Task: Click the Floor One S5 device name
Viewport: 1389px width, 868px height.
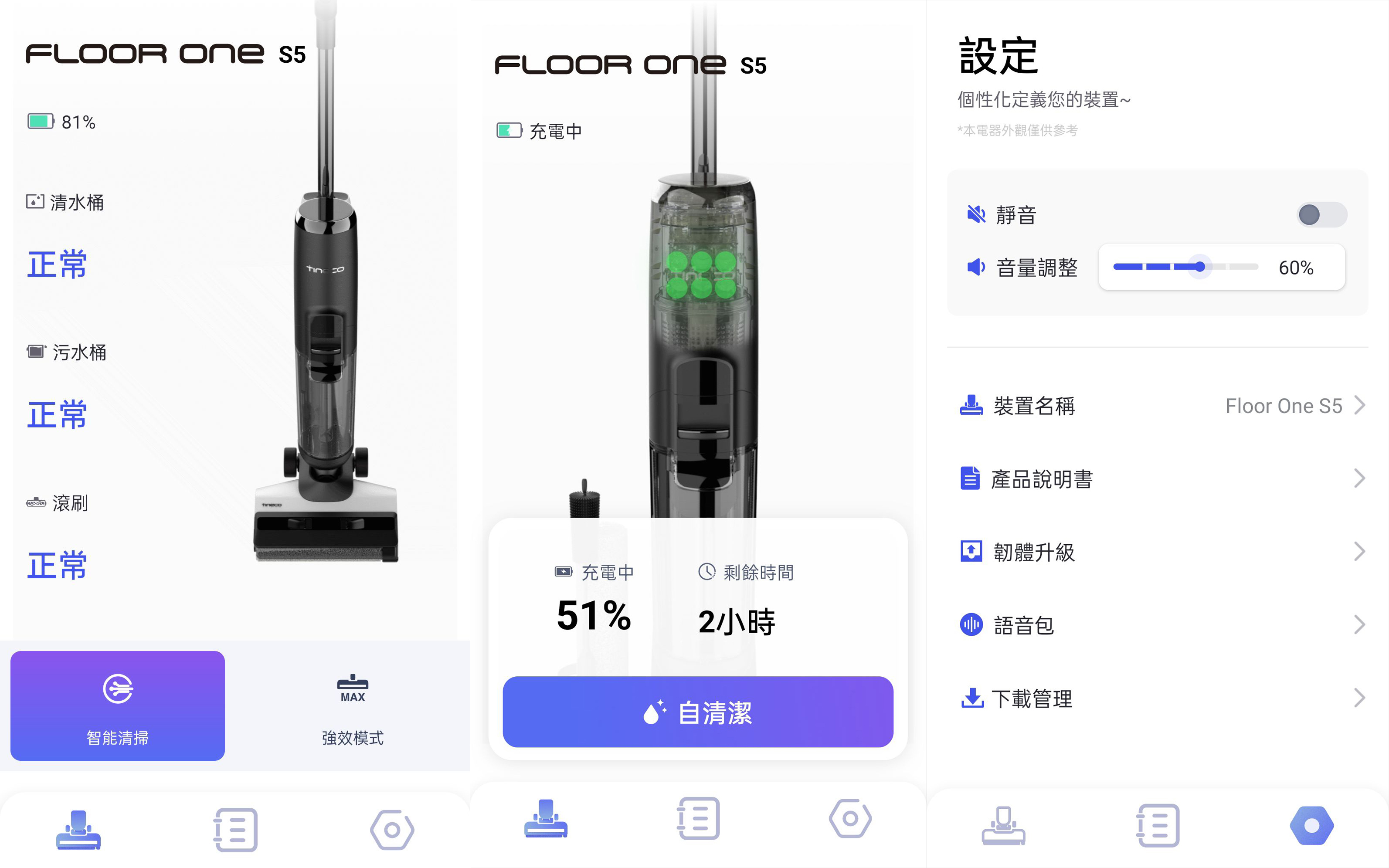Action: (x=1284, y=406)
